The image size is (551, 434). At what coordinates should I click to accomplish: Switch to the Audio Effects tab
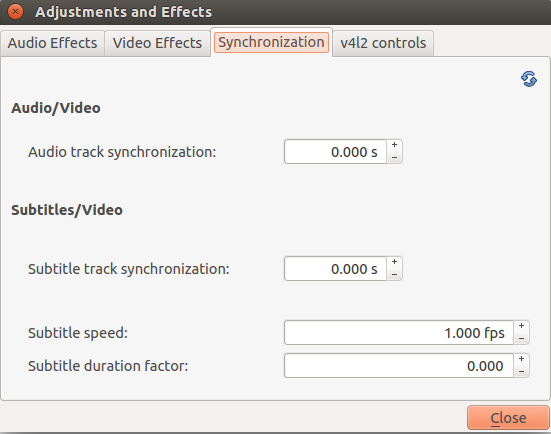(x=52, y=43)
